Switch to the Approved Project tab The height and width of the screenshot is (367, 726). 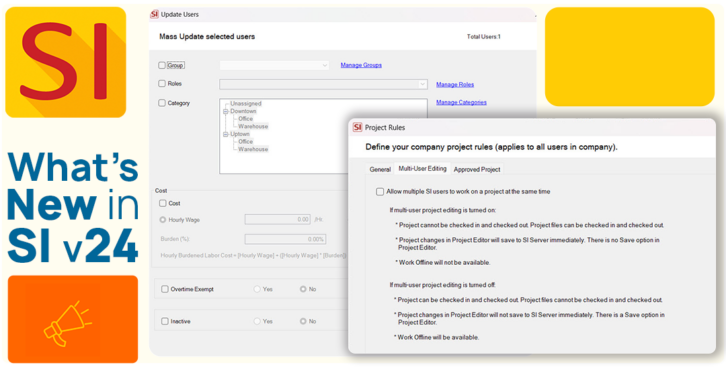click(477, 169)
